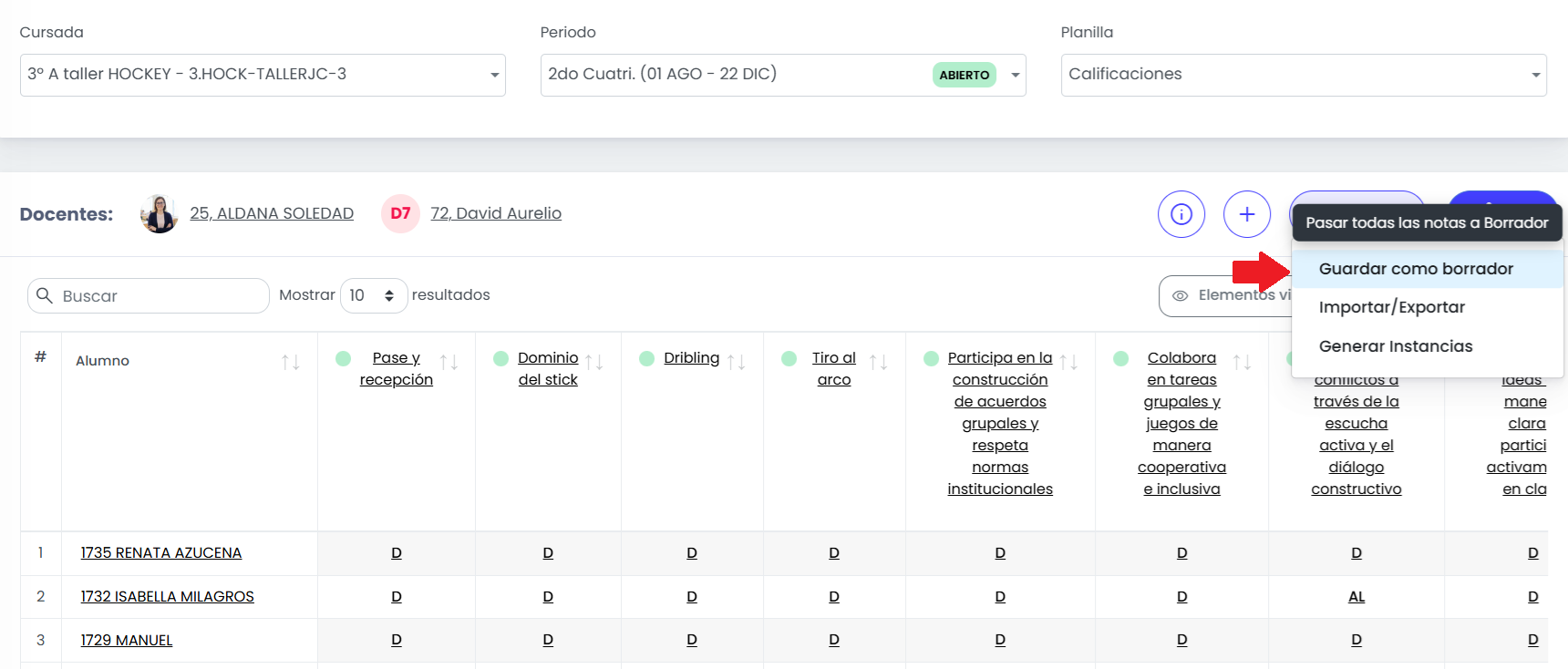This screenshot has height=669, width=1568.
Task: Sort the Colabora en tareas column
Action: (x=1242, y=362)
